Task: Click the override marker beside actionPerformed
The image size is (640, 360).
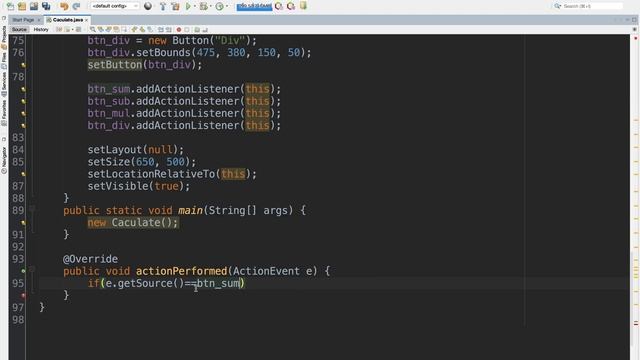Action: 23,271
